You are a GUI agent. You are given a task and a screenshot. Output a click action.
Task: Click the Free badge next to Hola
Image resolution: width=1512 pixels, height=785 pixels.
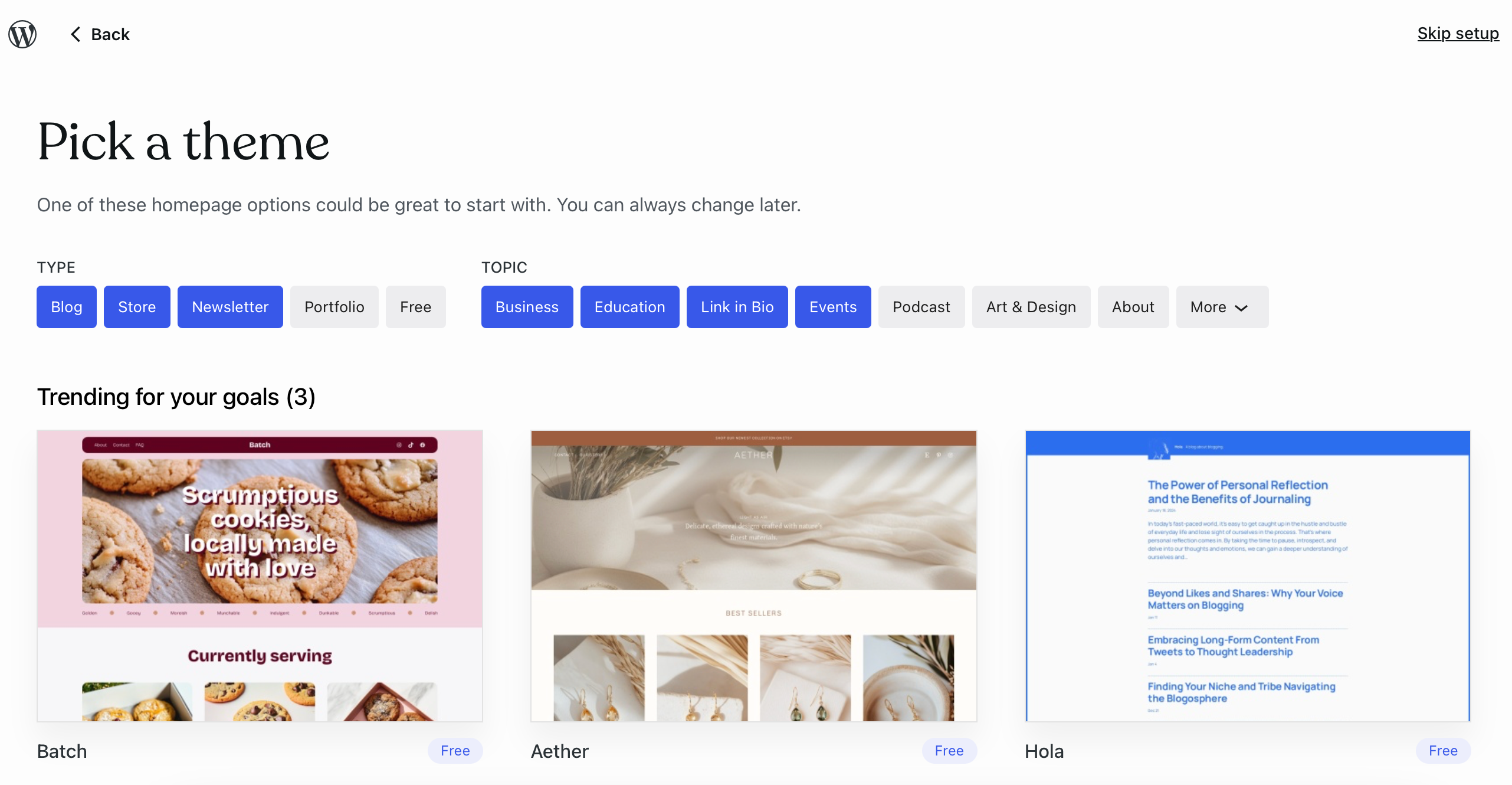(1442, 751)
